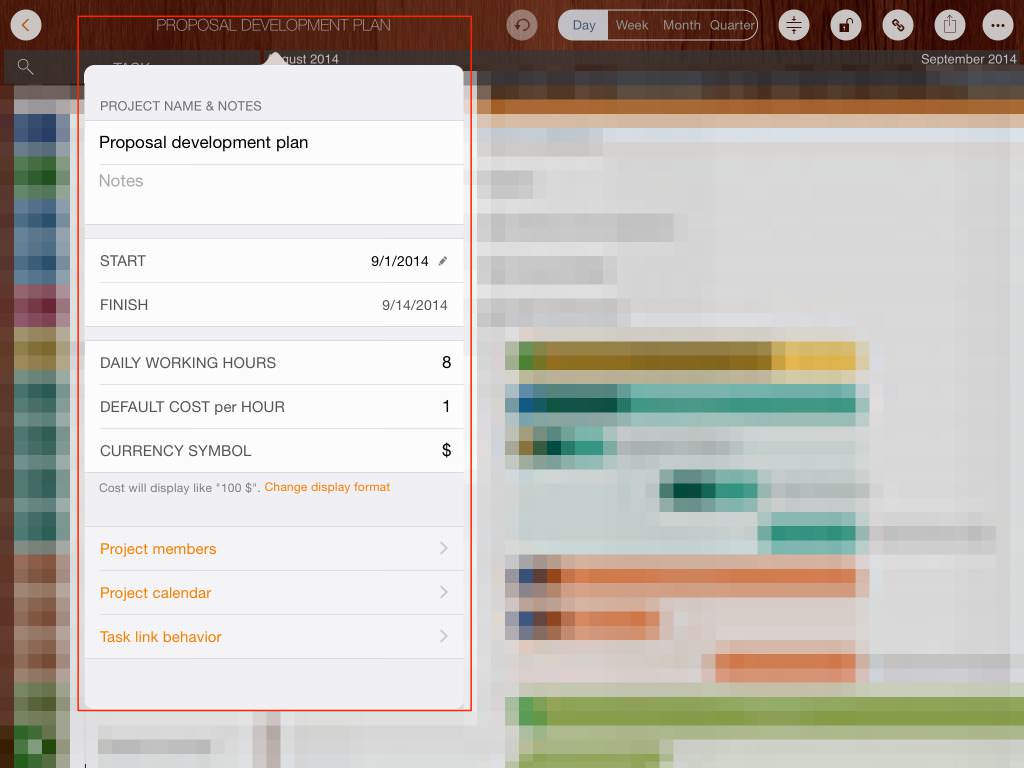1024x768 pixels.
Task: Open the share export icon
Action: tap(950, 25)
